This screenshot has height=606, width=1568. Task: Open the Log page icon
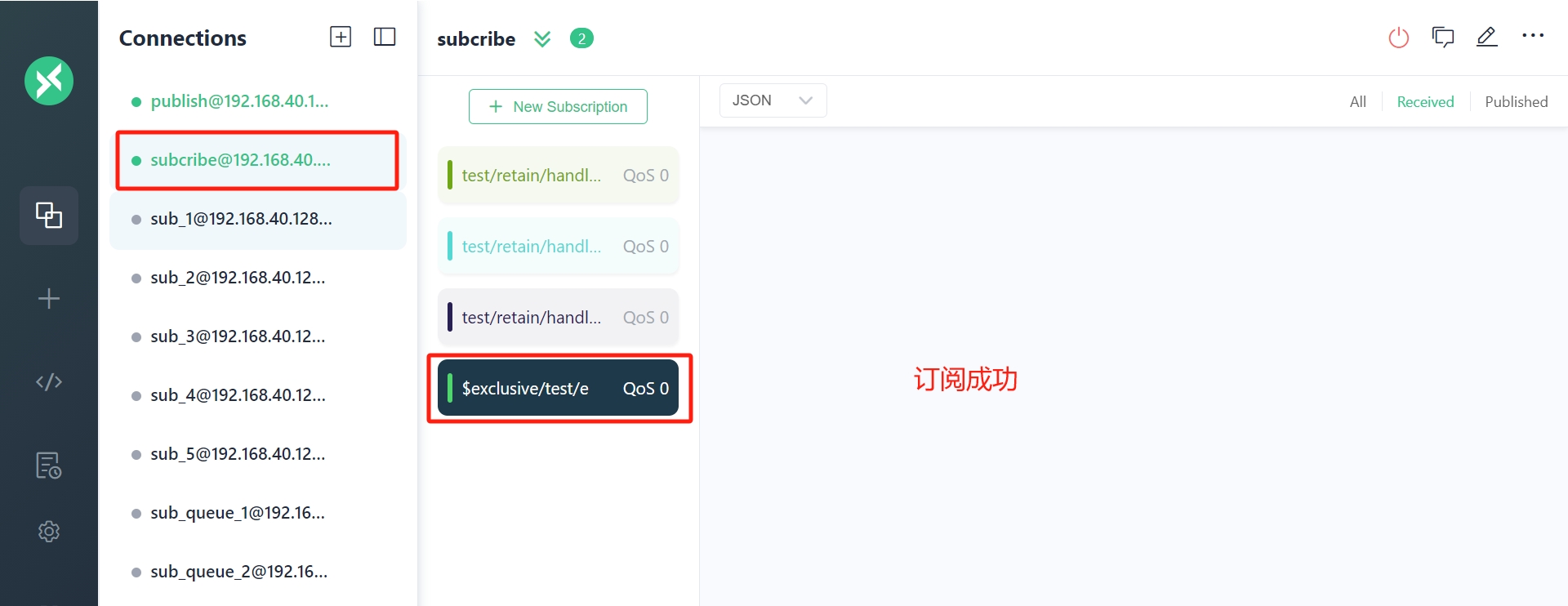point(49,465)
